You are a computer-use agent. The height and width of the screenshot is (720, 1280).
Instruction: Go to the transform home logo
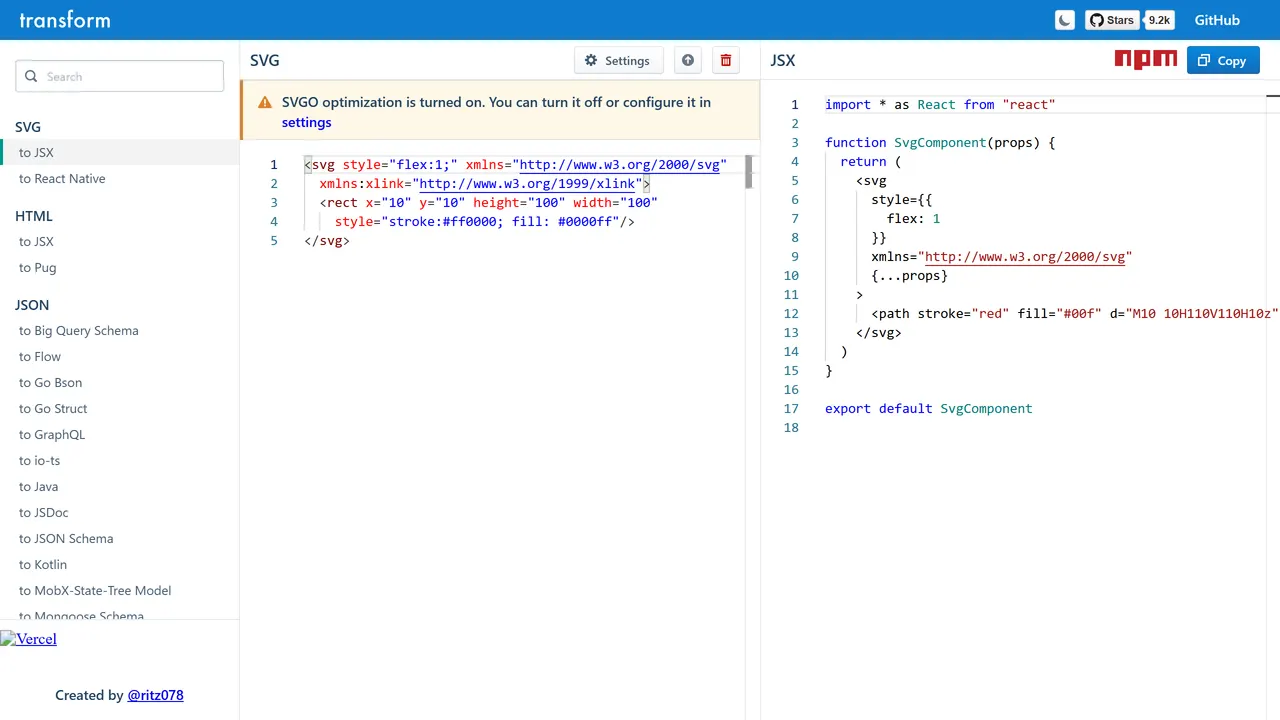tap(65, 20)
